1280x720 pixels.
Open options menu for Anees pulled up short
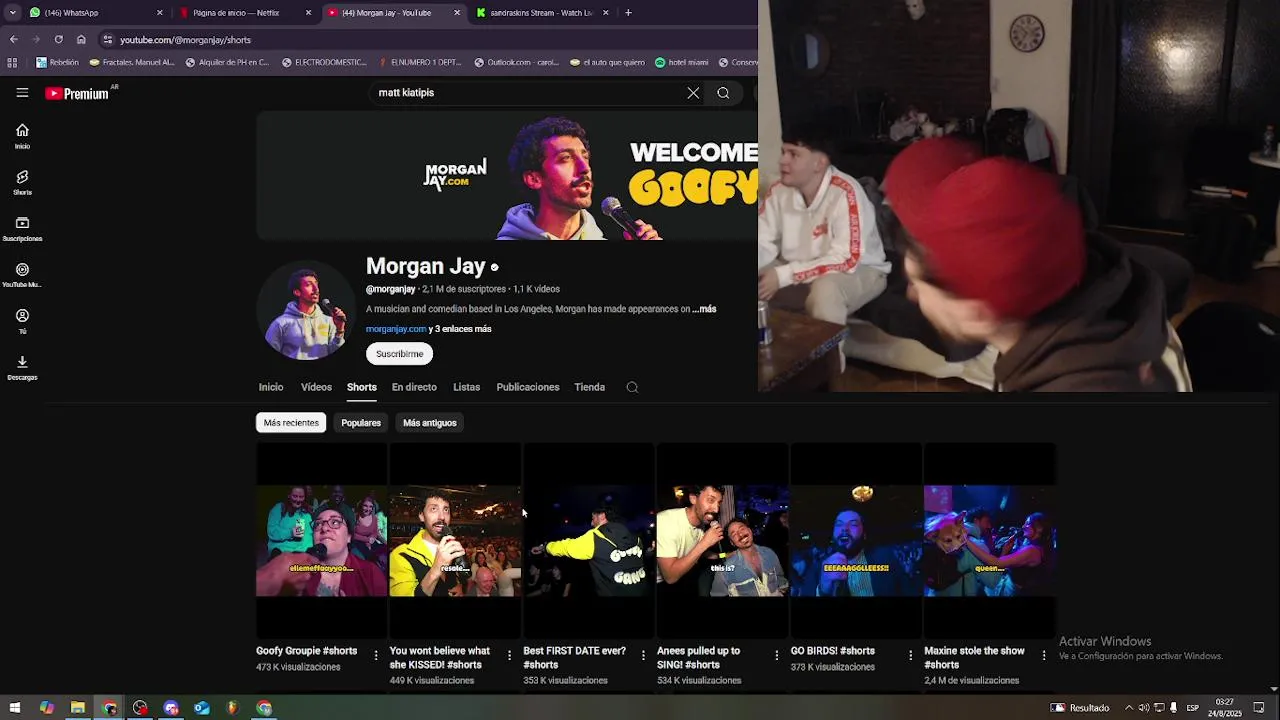point(777,655)
